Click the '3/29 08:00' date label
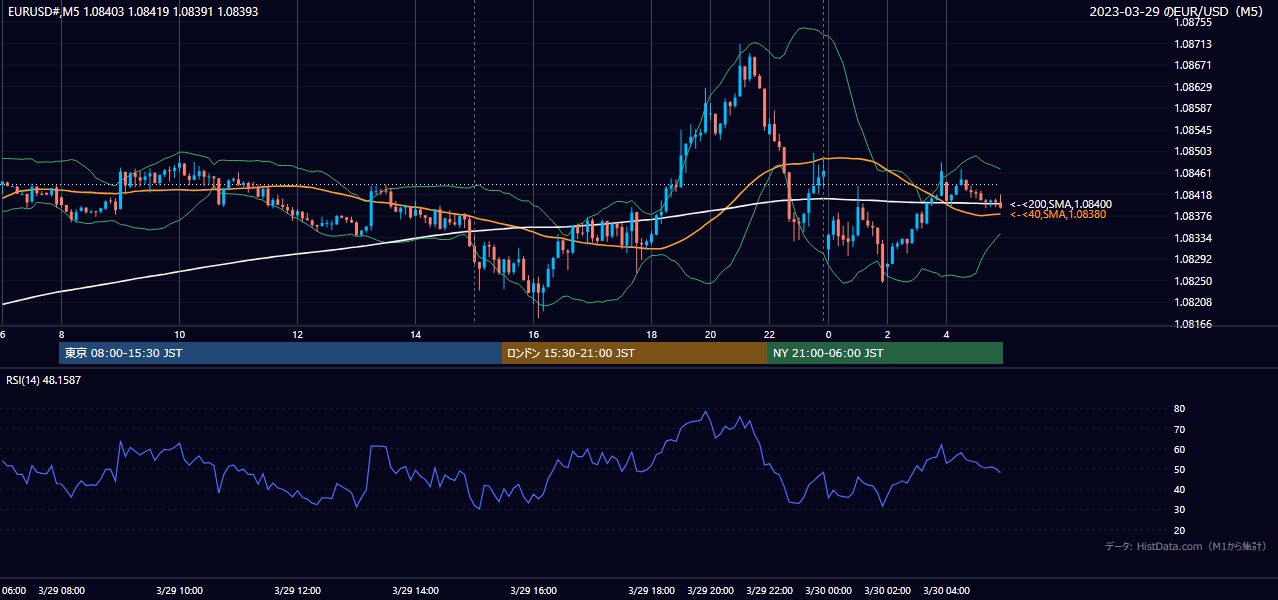 [61, 591]
